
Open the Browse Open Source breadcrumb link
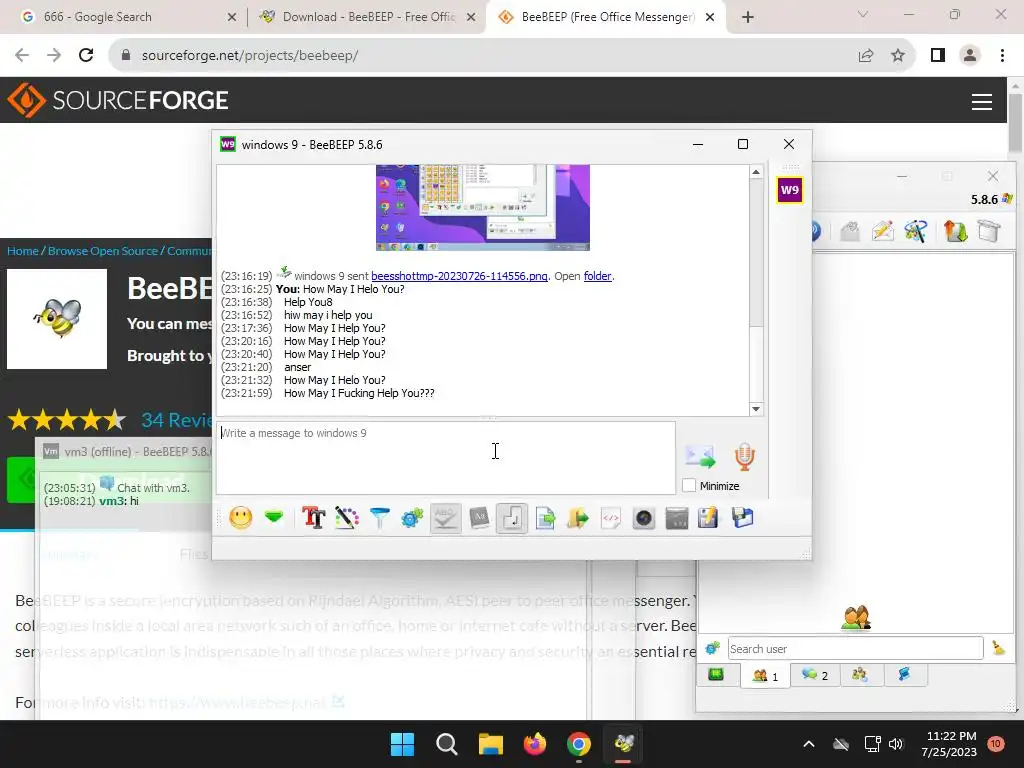click(103, 251)
